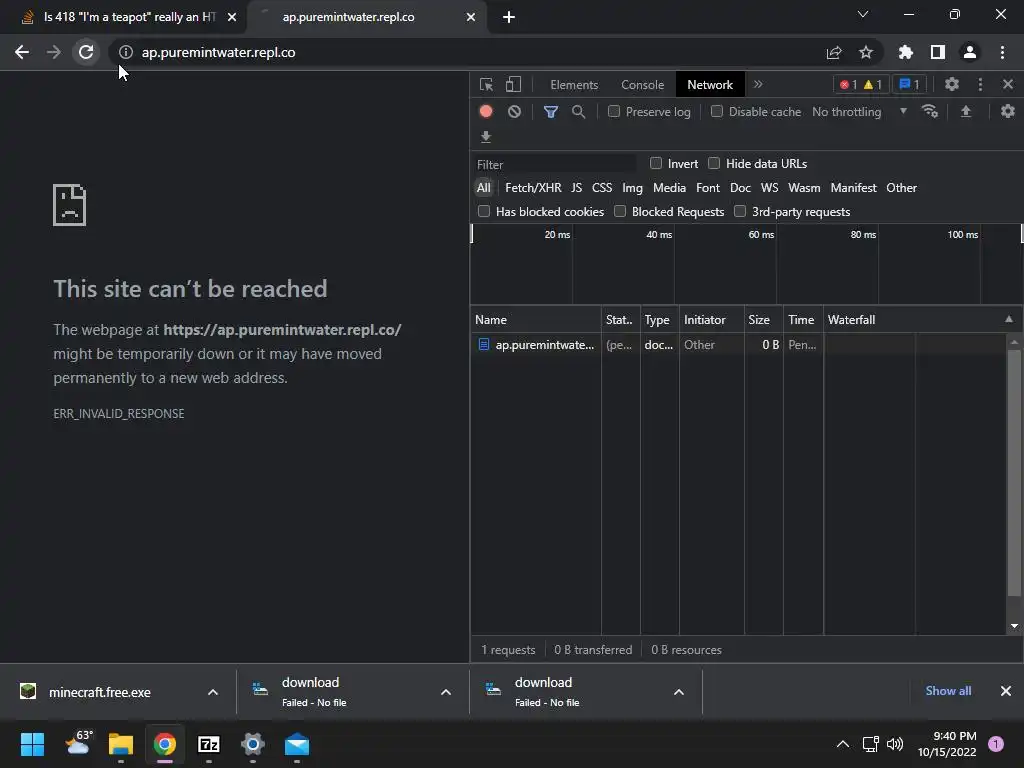The height and width of the screenshot is (768, 1024).
Task: Toggle the device toolbar icon in DevTools
Action: tap(513, 85)
